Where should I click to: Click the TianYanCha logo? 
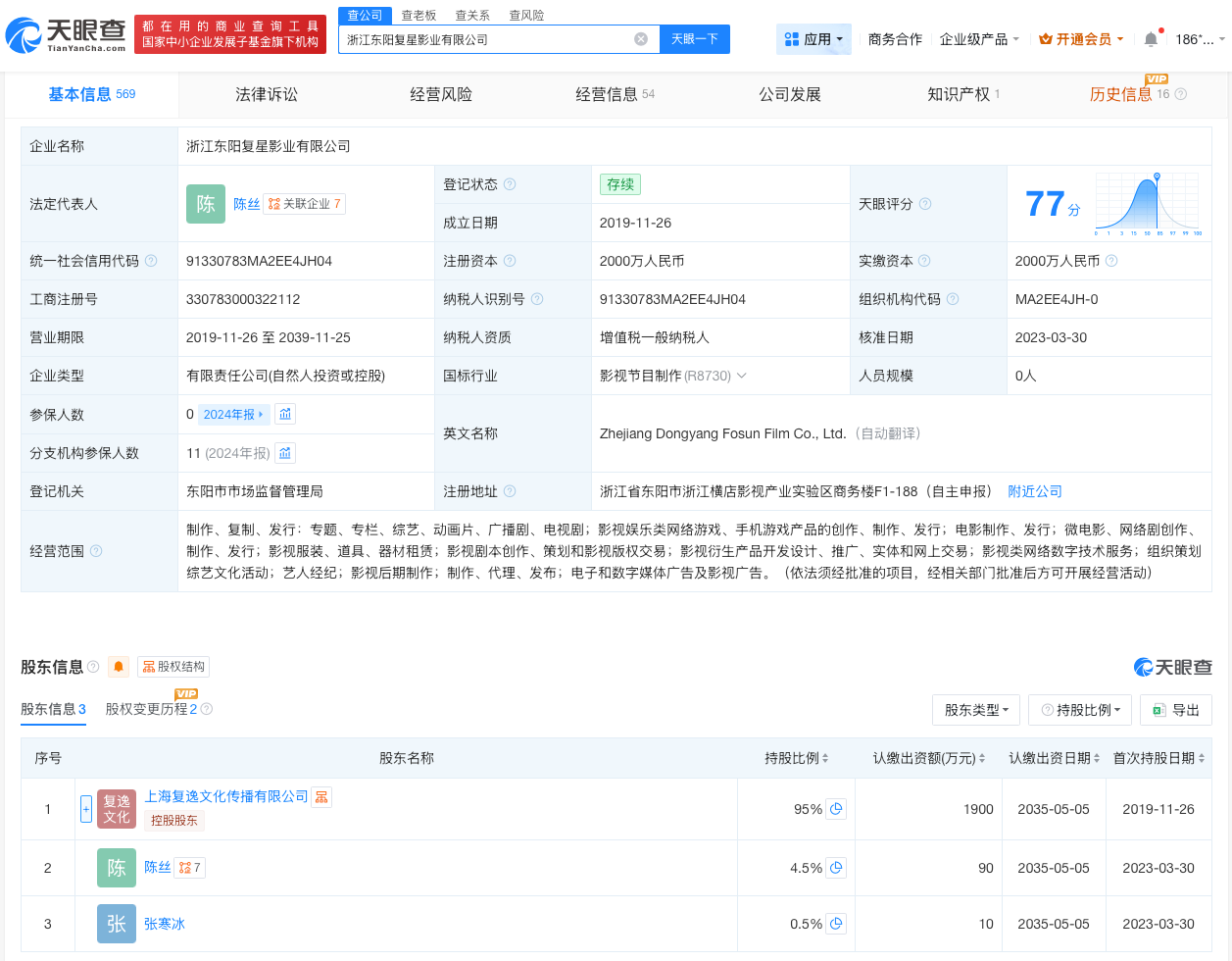pos(67,35)
